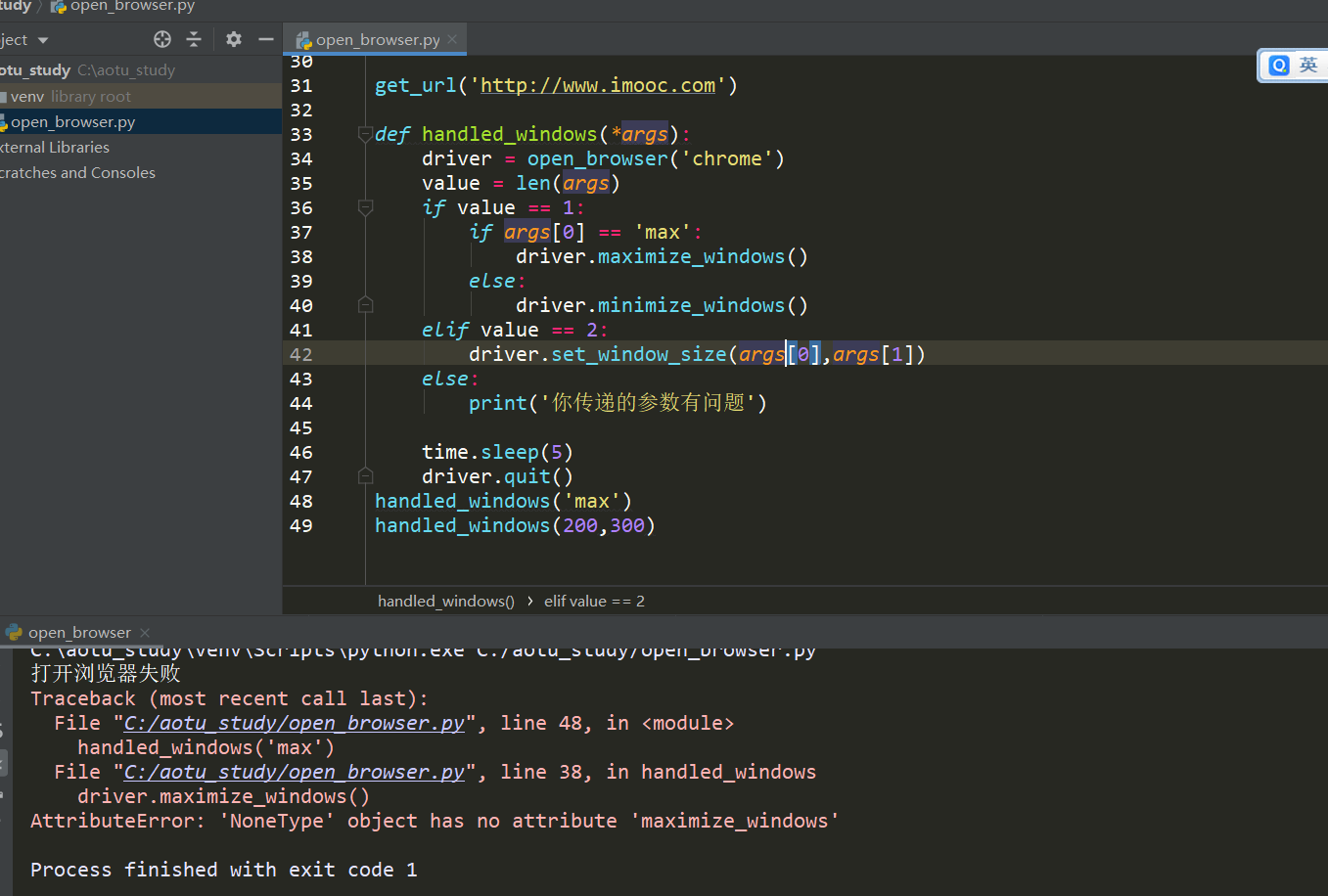
Task: Close the open_browser run tab
Action: tap(145, 633)
